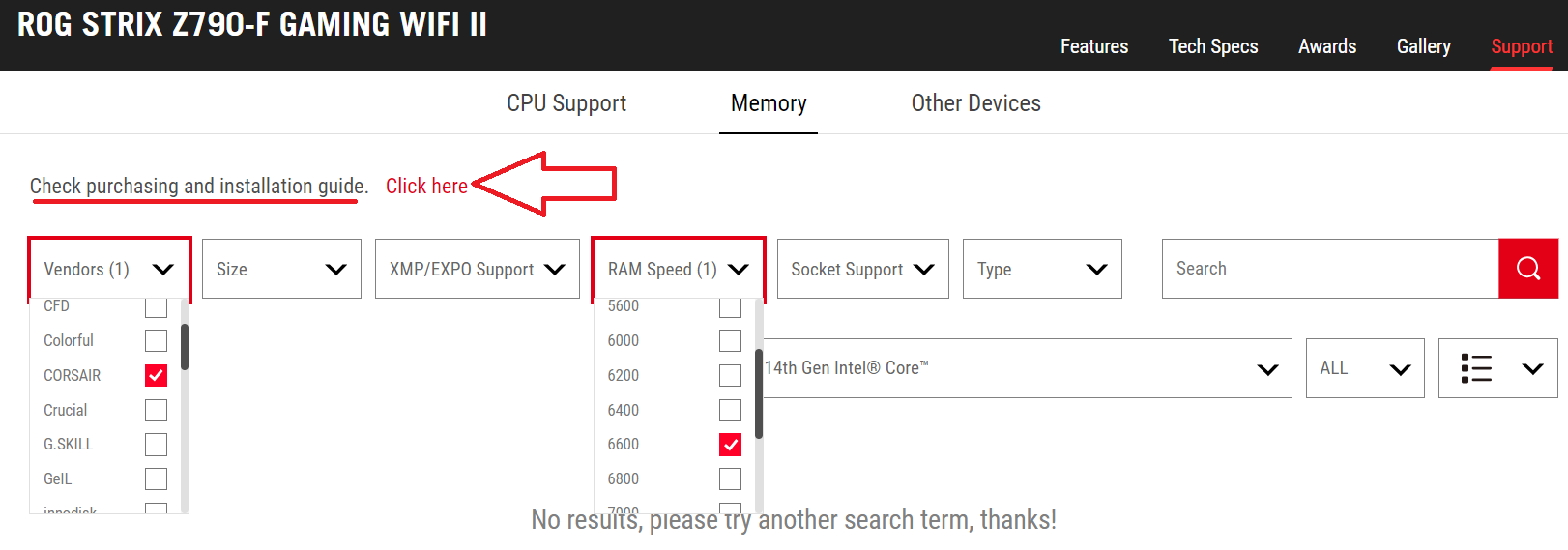
Task: Uncheck the 6600 RAM speed checkbox
Action: click(730, 445)
